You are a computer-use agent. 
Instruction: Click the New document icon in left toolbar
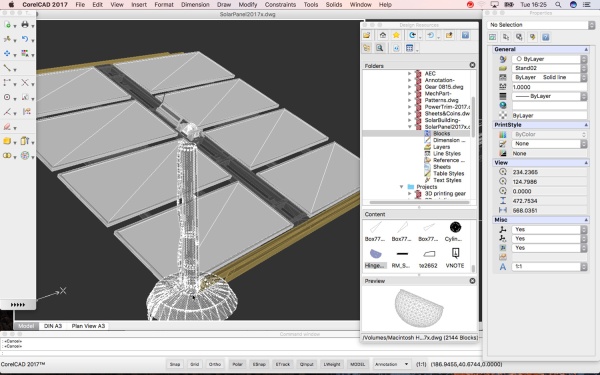click(x=7, y=25)
